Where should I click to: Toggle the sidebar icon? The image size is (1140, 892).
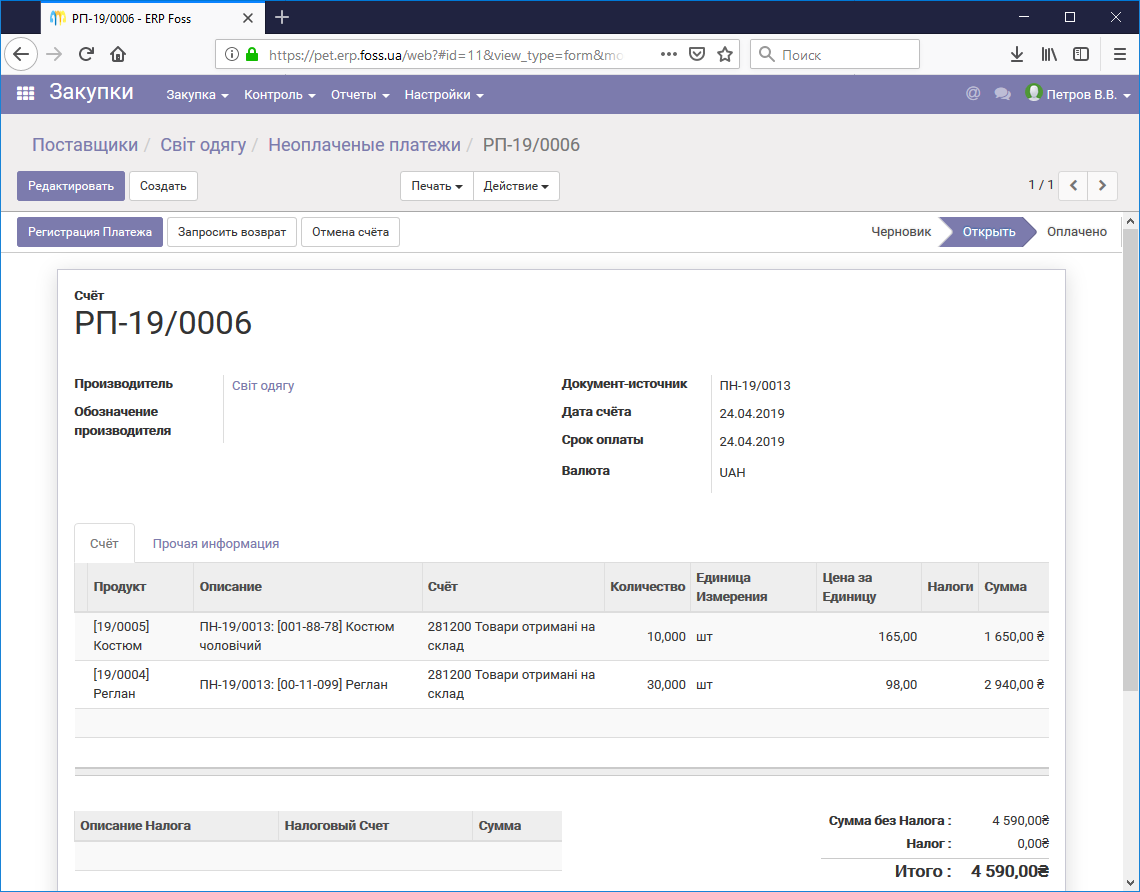1081,54
